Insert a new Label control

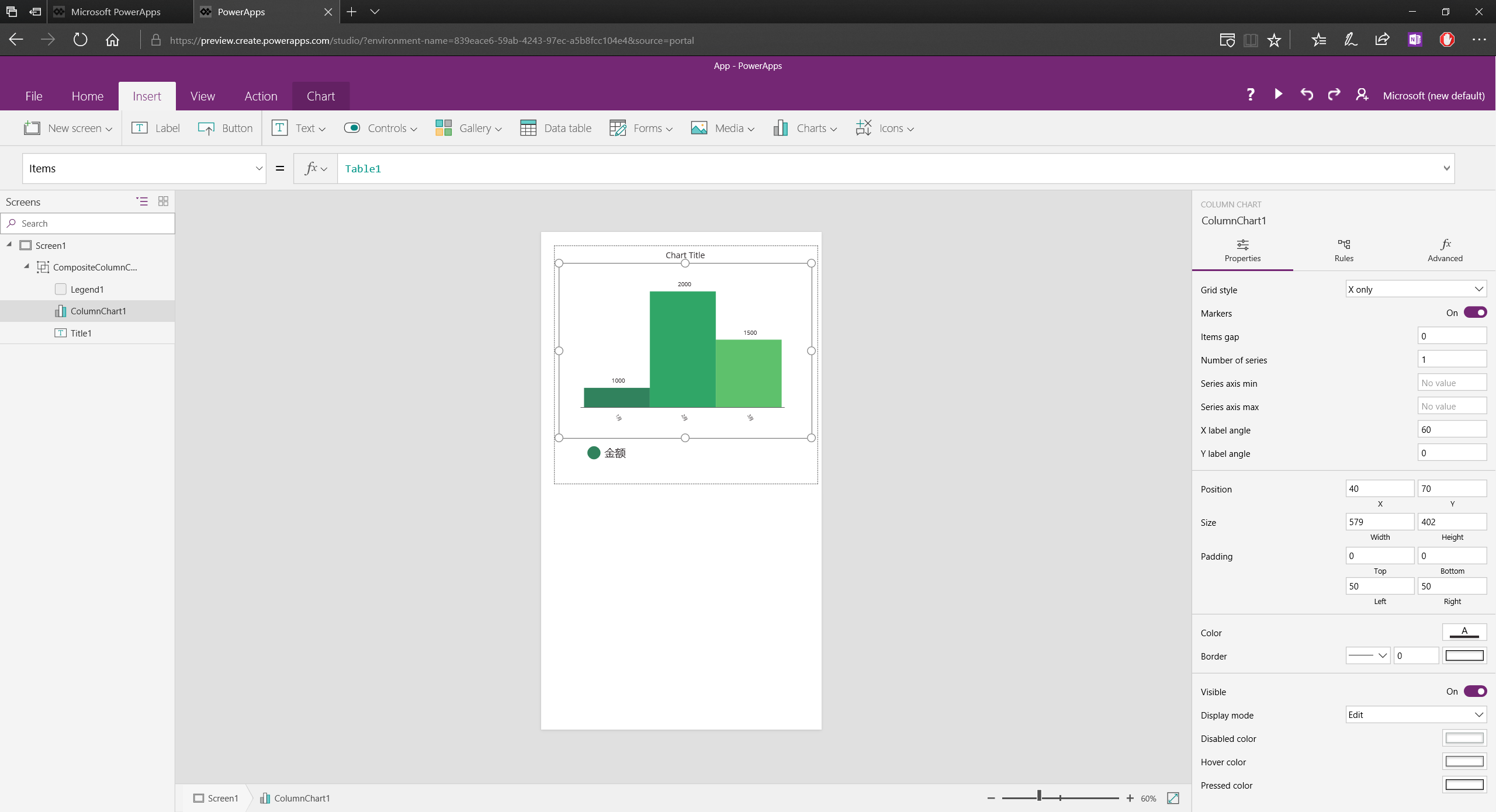click(155, 128)
